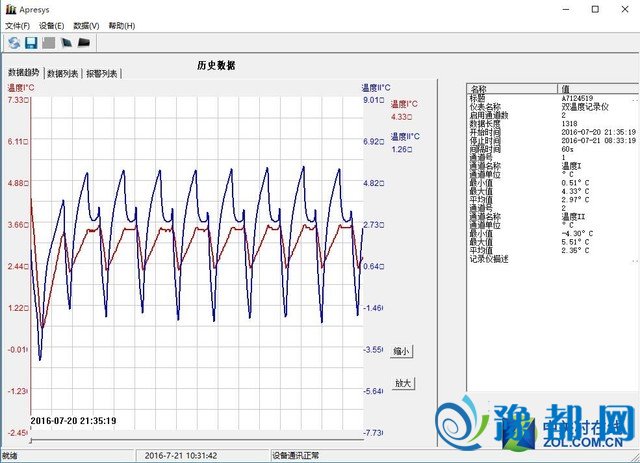Click the Apresys app icon in title bar
The height and width of the screenshot is (463, 640).
10,8
